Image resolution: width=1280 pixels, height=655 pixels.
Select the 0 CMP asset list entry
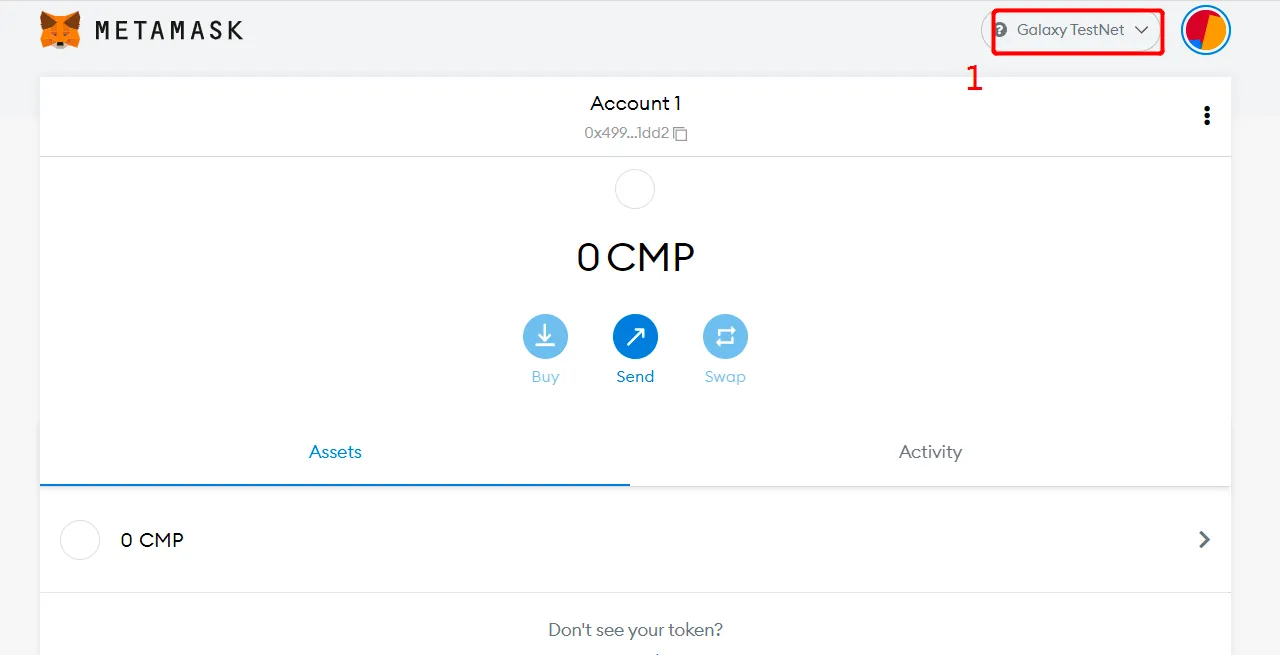635,540
